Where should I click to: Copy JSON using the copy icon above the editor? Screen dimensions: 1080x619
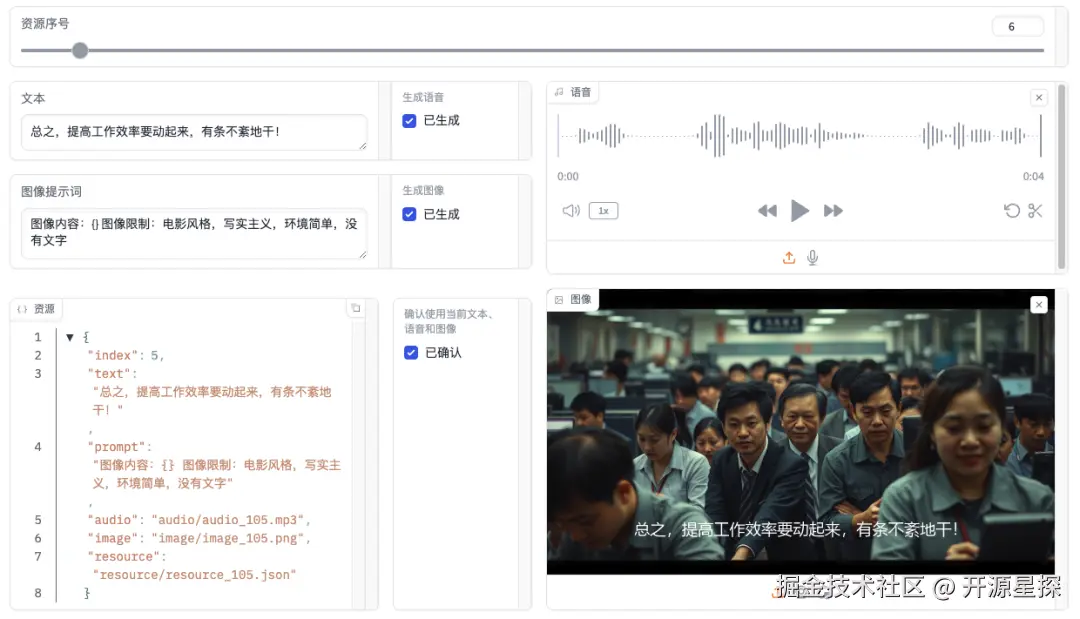click(x=355, y=309)
